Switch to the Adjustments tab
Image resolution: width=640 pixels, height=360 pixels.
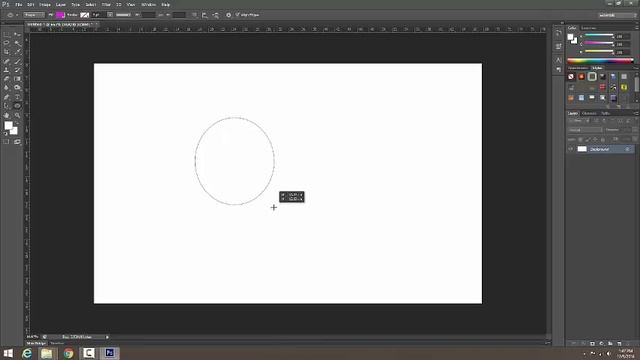point(578,68)
